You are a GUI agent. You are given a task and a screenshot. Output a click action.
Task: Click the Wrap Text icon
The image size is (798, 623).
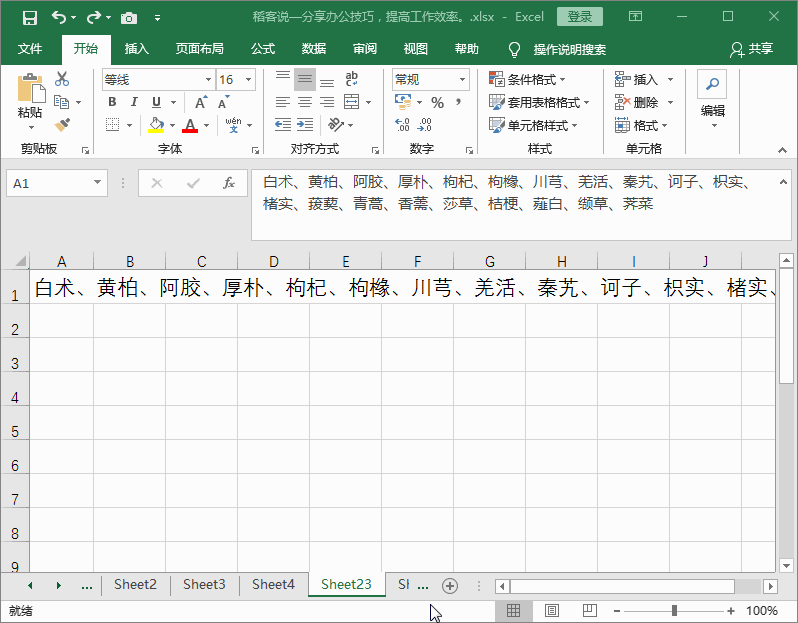[351, 80]
